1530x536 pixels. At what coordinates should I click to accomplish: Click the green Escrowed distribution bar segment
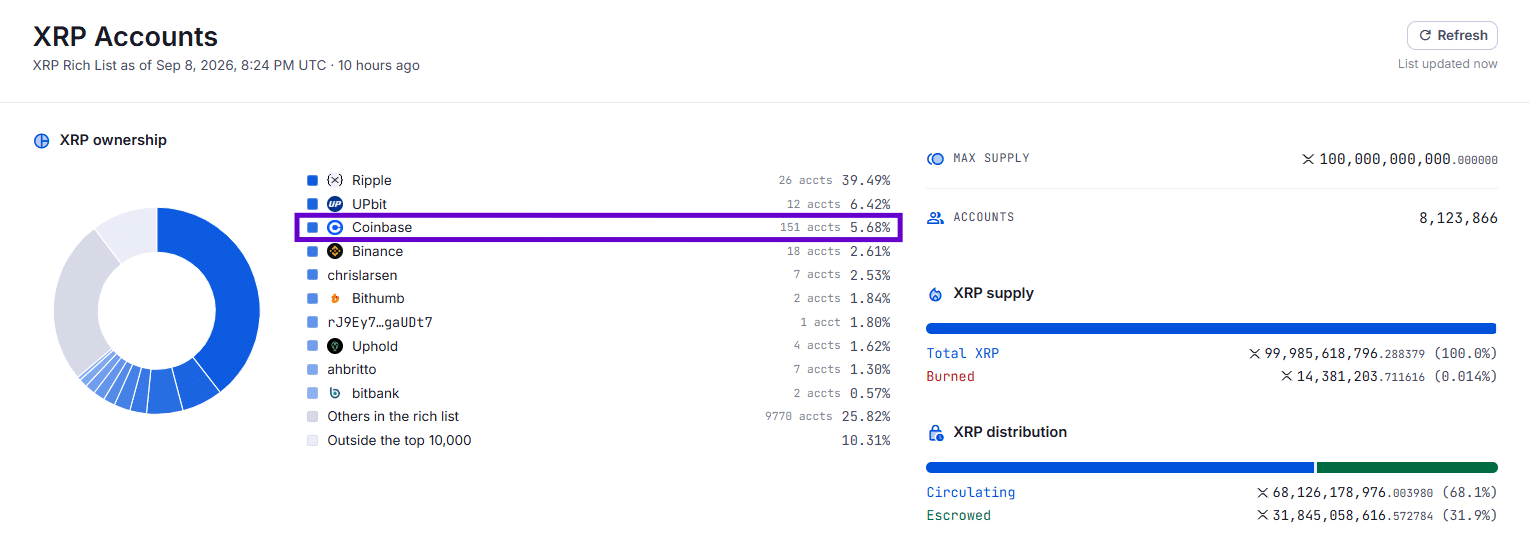point(1407,467)
